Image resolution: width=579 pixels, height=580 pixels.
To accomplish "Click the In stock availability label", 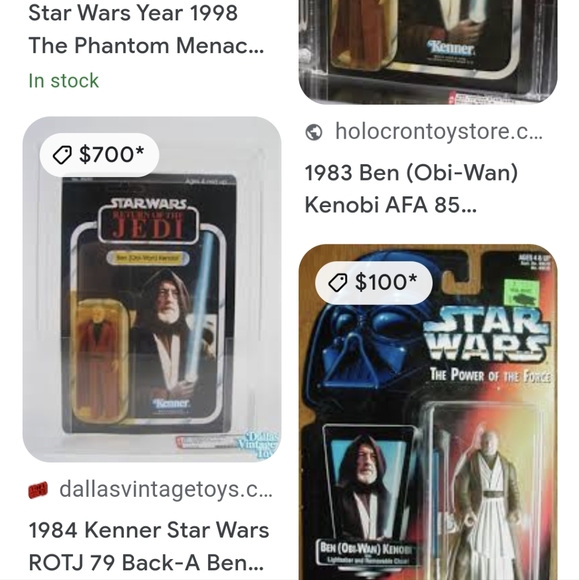I will (64, 81).
